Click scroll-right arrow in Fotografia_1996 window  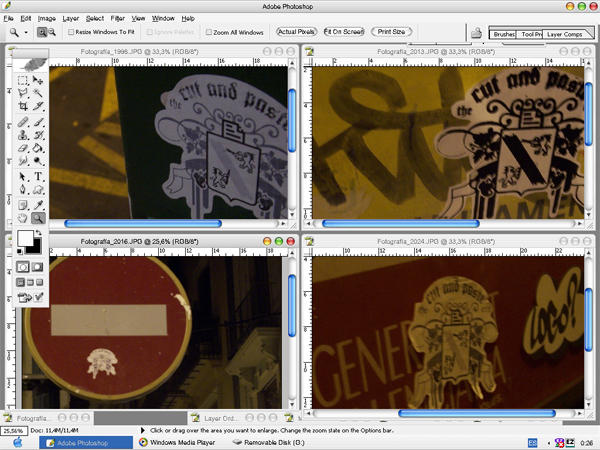coord(284,223)
